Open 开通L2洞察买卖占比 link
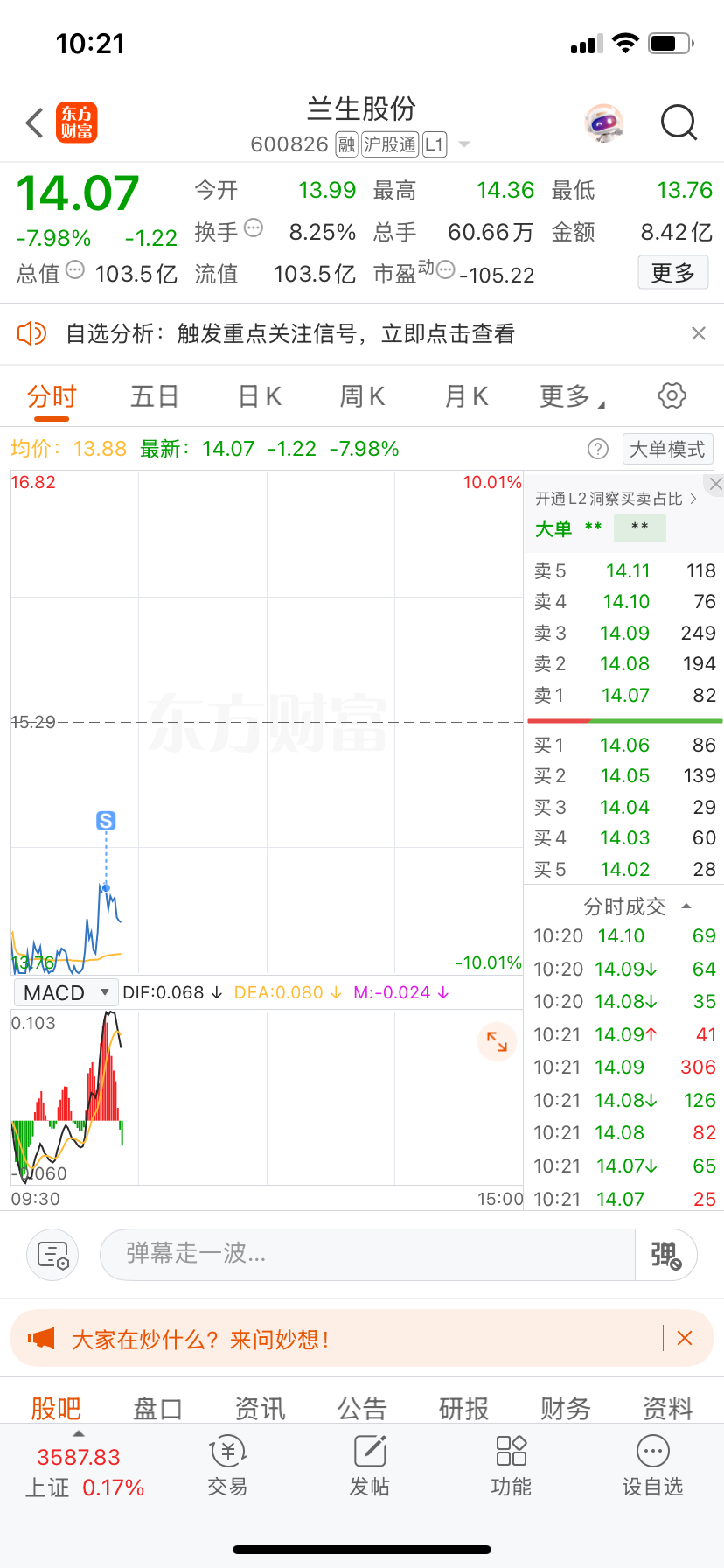 tap(616, 499)
